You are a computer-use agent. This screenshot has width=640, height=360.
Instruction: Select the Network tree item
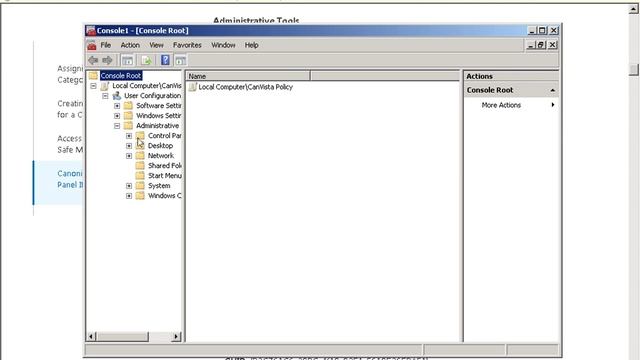click(161, 156)
